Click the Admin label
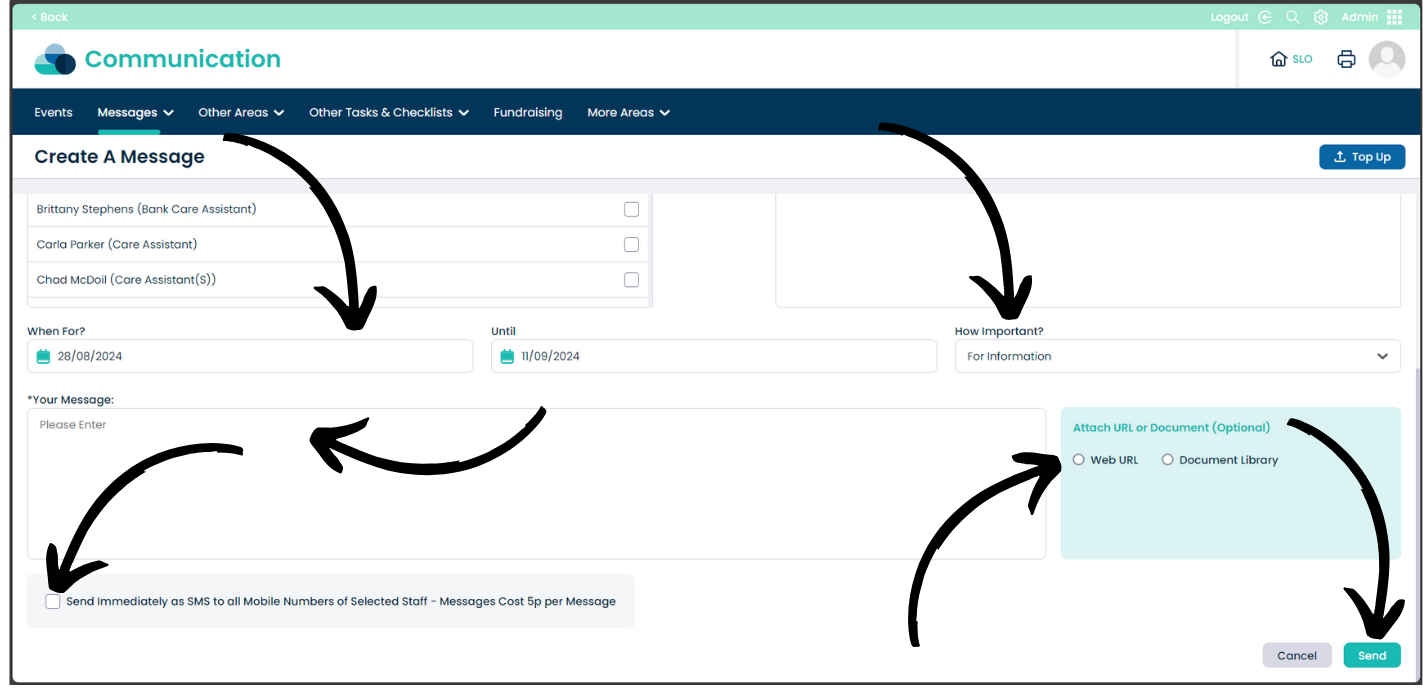 pos(1360,17)
